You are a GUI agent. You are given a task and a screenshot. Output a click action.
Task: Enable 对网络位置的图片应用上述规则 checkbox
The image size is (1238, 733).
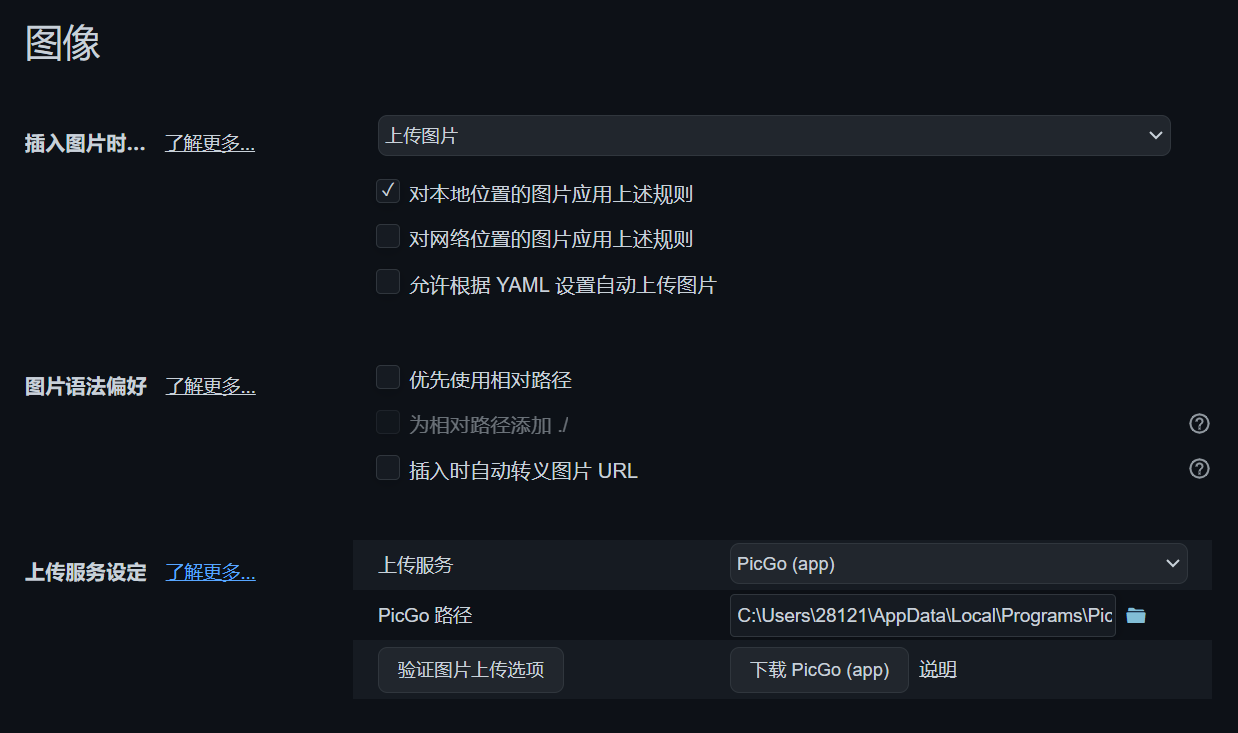coord(388,237)
